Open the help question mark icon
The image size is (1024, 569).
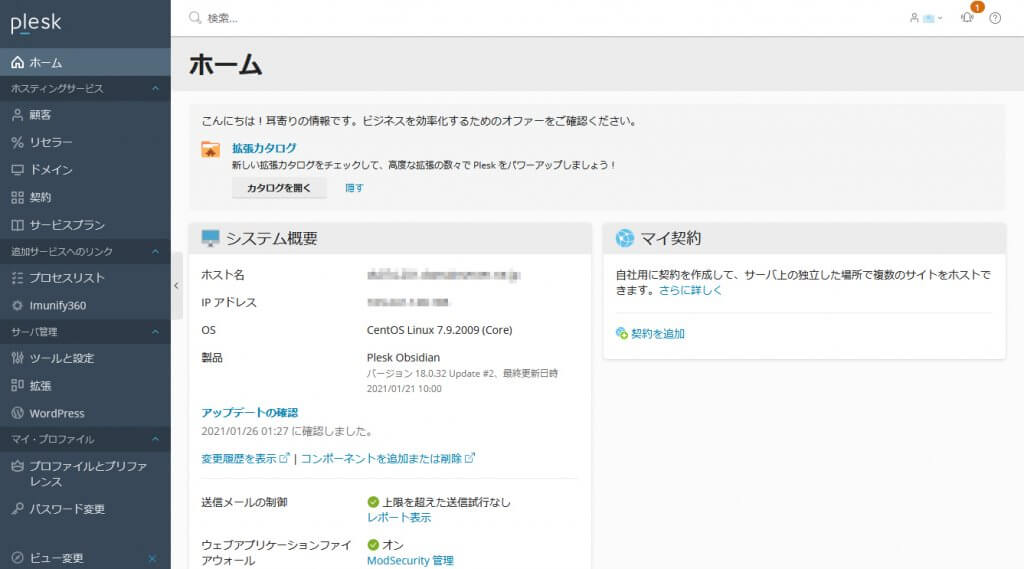pos(995,18)
